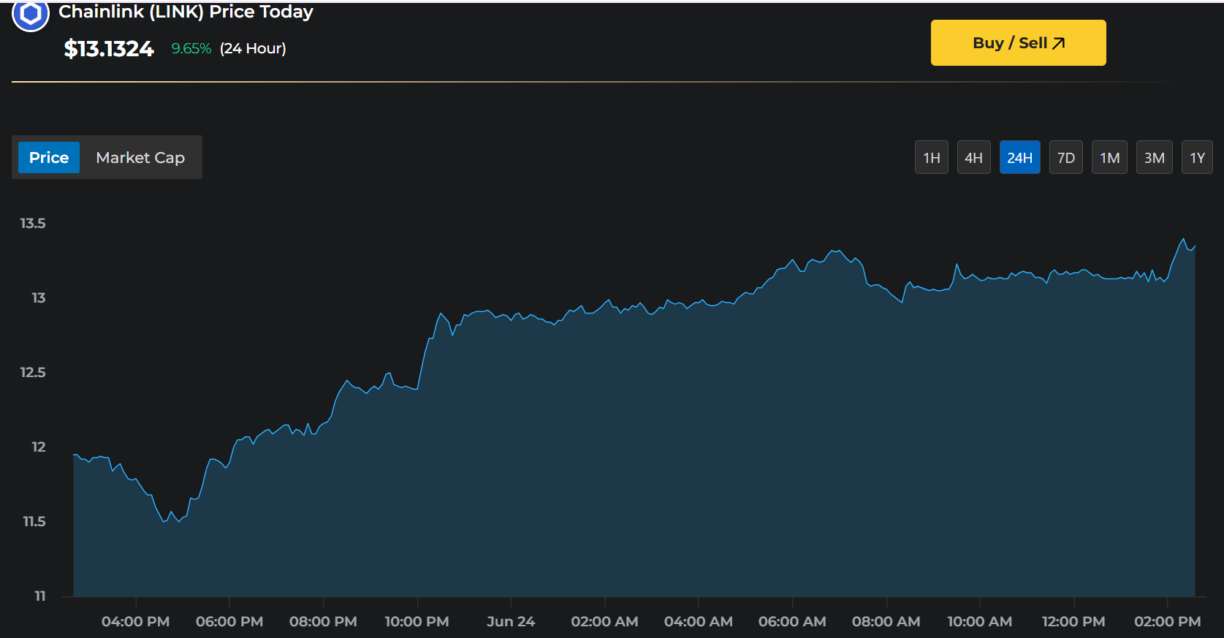Image resolution: width=1224 pixels, height=638 pixels.
Task: Click the 10:00 PM time axis label
Action: (x=416, y=622)
